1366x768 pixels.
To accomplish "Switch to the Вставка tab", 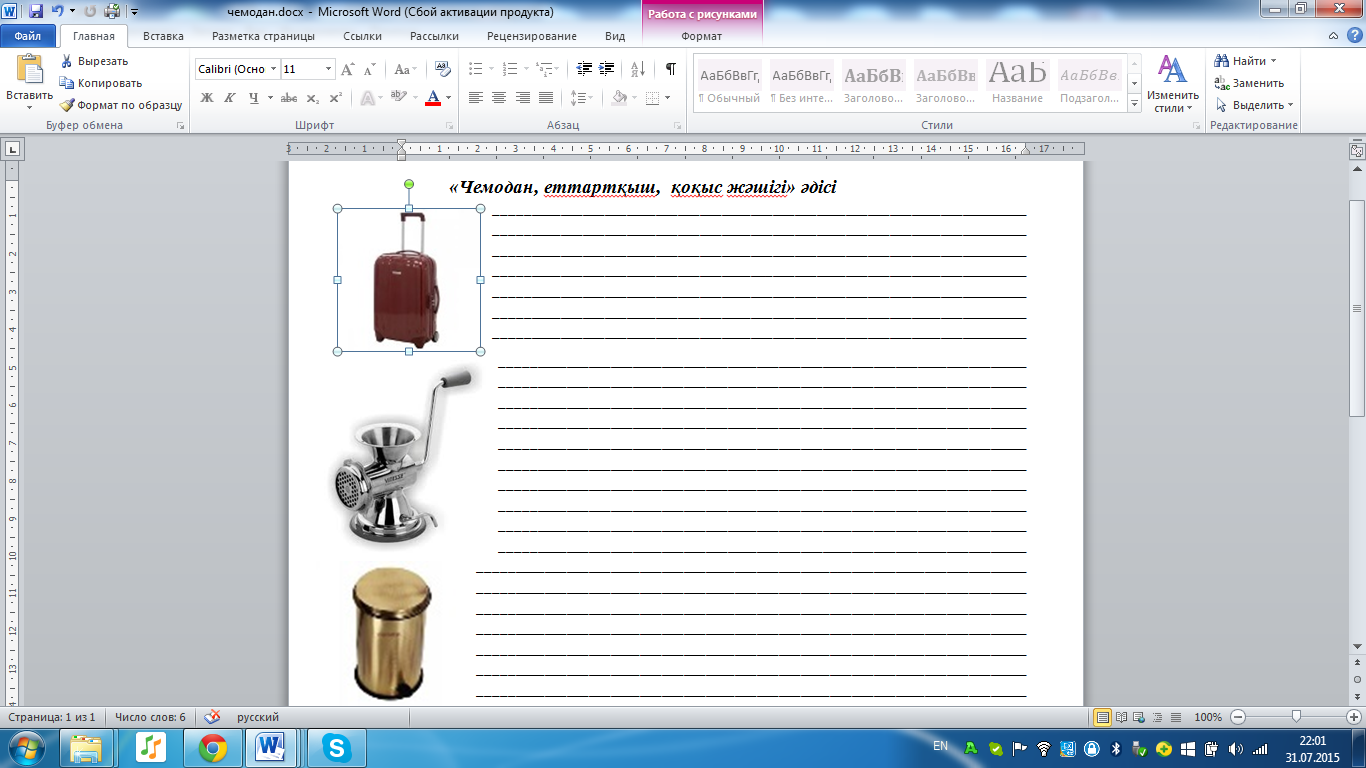I will click(163, 36).
